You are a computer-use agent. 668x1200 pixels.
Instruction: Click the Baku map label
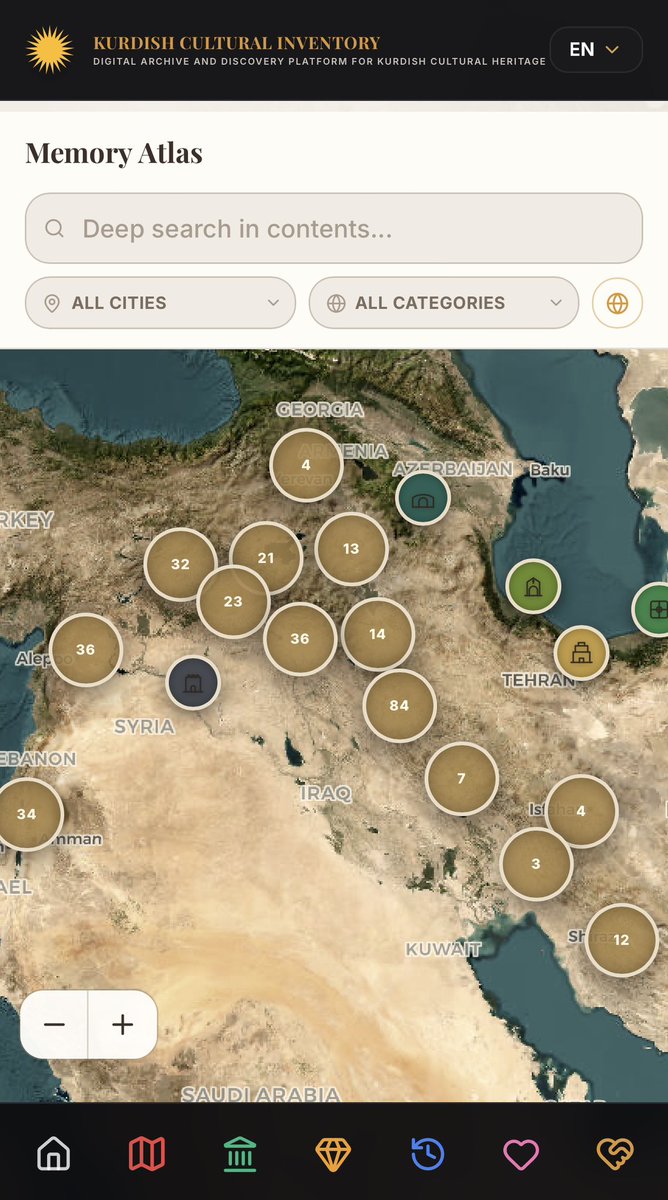tap(550, 469)
